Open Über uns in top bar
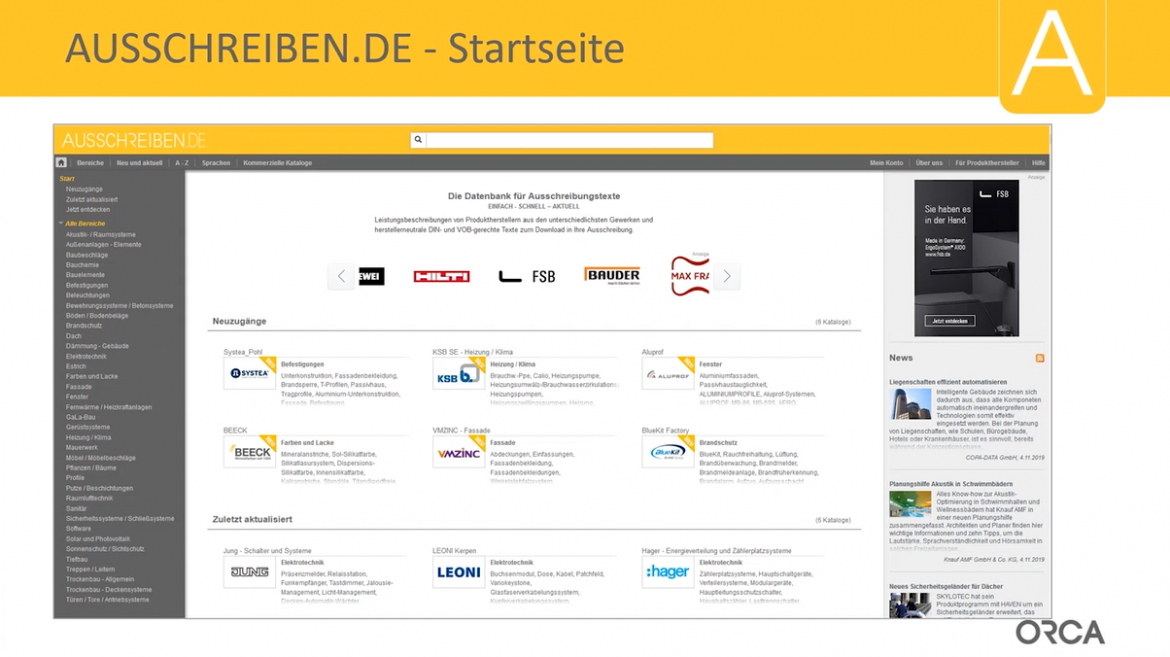The height and width of the screenshot is (657, 1170). point(929,163)
